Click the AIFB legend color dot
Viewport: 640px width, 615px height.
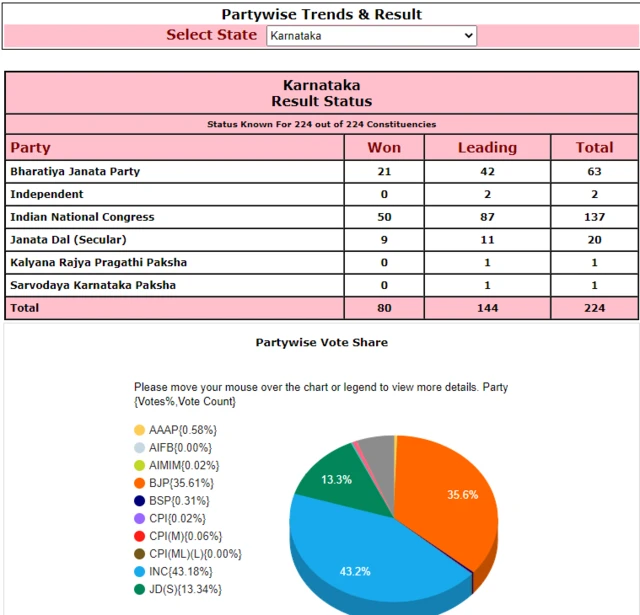[139, 448]
